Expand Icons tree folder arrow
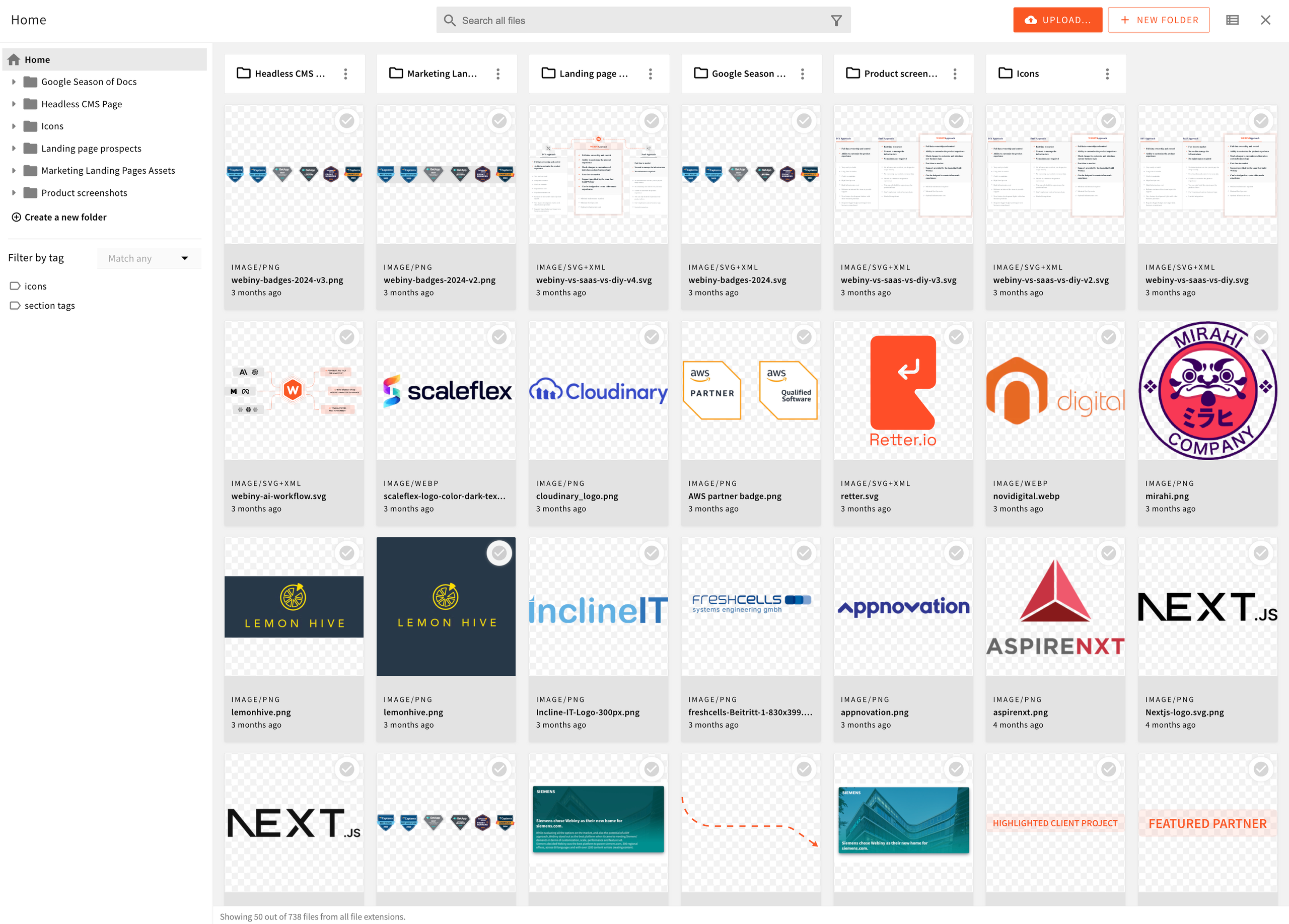 (x=14, y=126)
